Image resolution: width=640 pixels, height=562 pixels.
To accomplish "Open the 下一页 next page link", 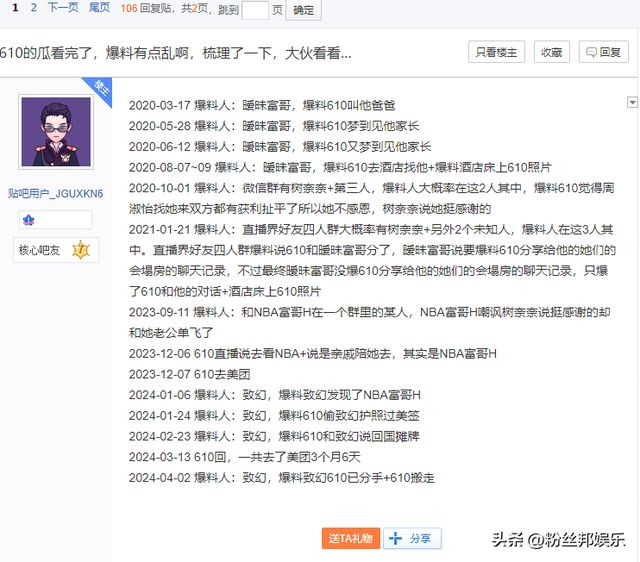I will pyautogui.click(x=63, y=8).
